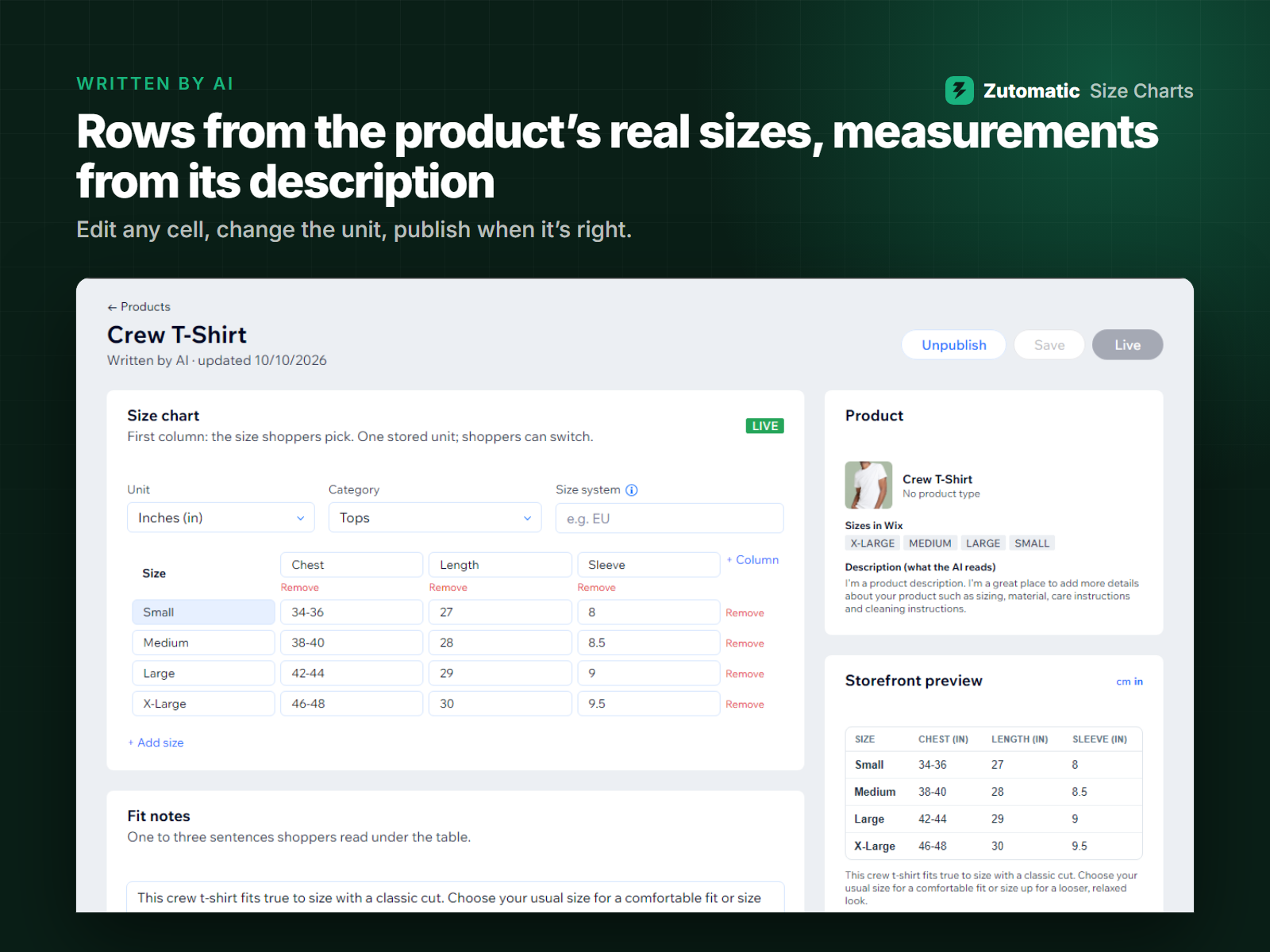Screen dimensions: 1270x952
Task: Edit the Length column header field
Action: 500,565
